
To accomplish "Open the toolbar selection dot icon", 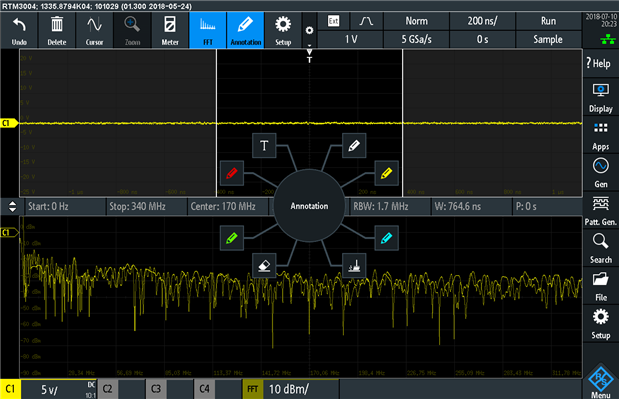I will tap(310, 30).
